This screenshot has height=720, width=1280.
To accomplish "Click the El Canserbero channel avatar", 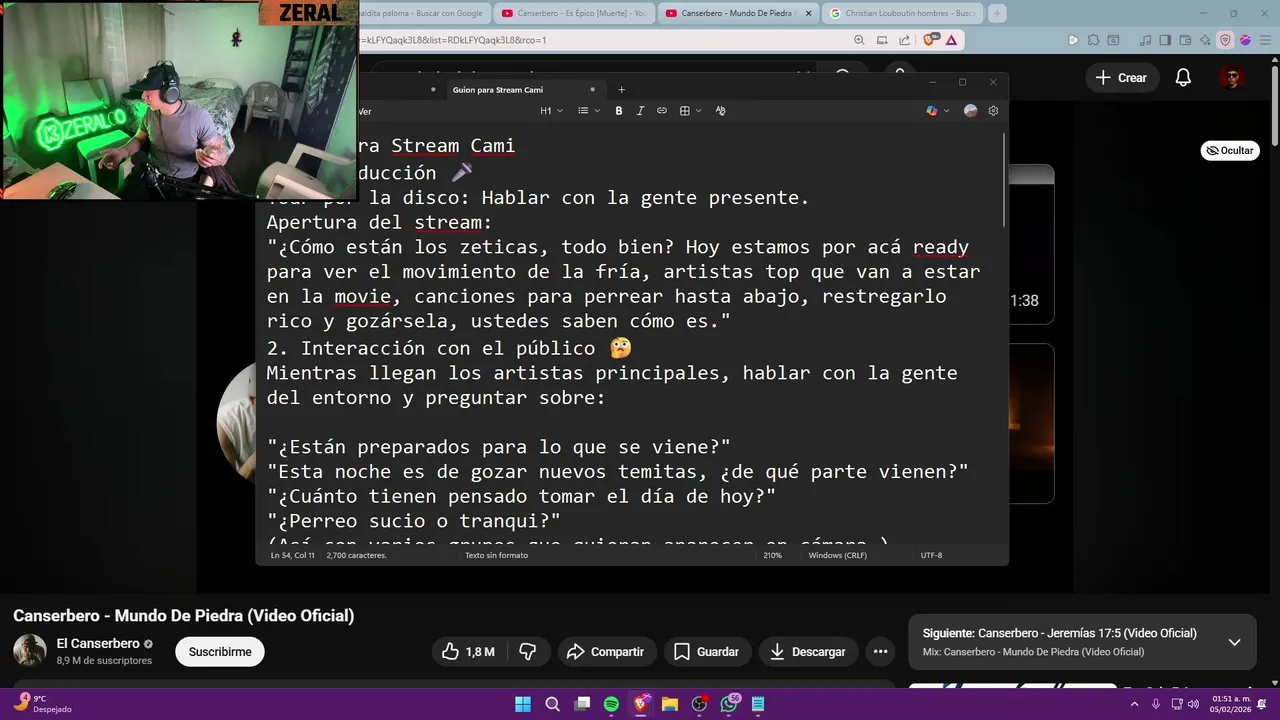I will [x=30, y=651].
